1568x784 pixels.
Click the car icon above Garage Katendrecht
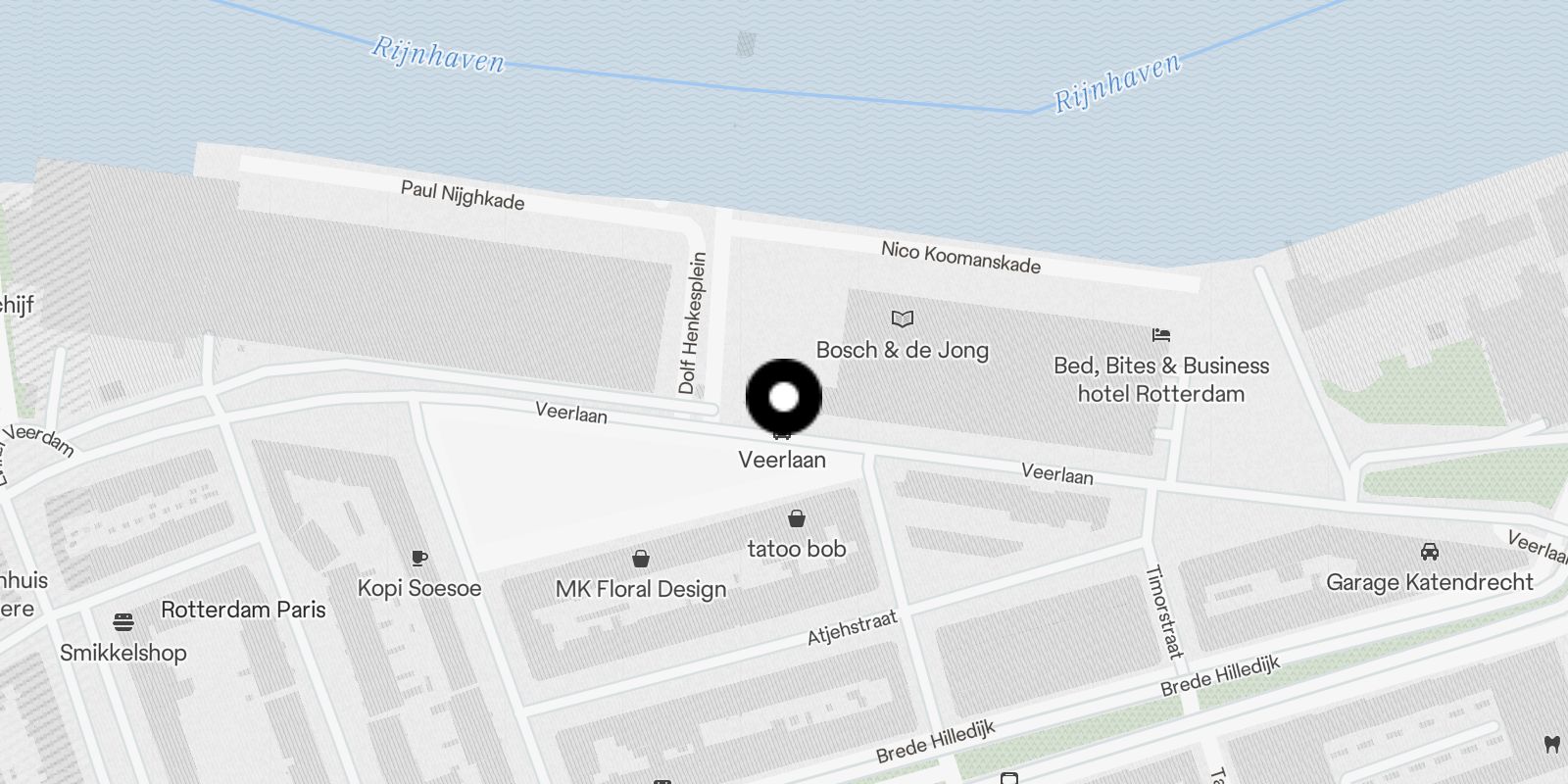coord(1430,552)
